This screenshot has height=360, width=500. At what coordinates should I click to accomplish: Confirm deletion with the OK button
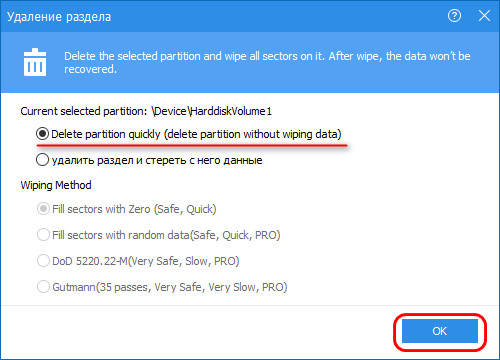coord(440,331)
